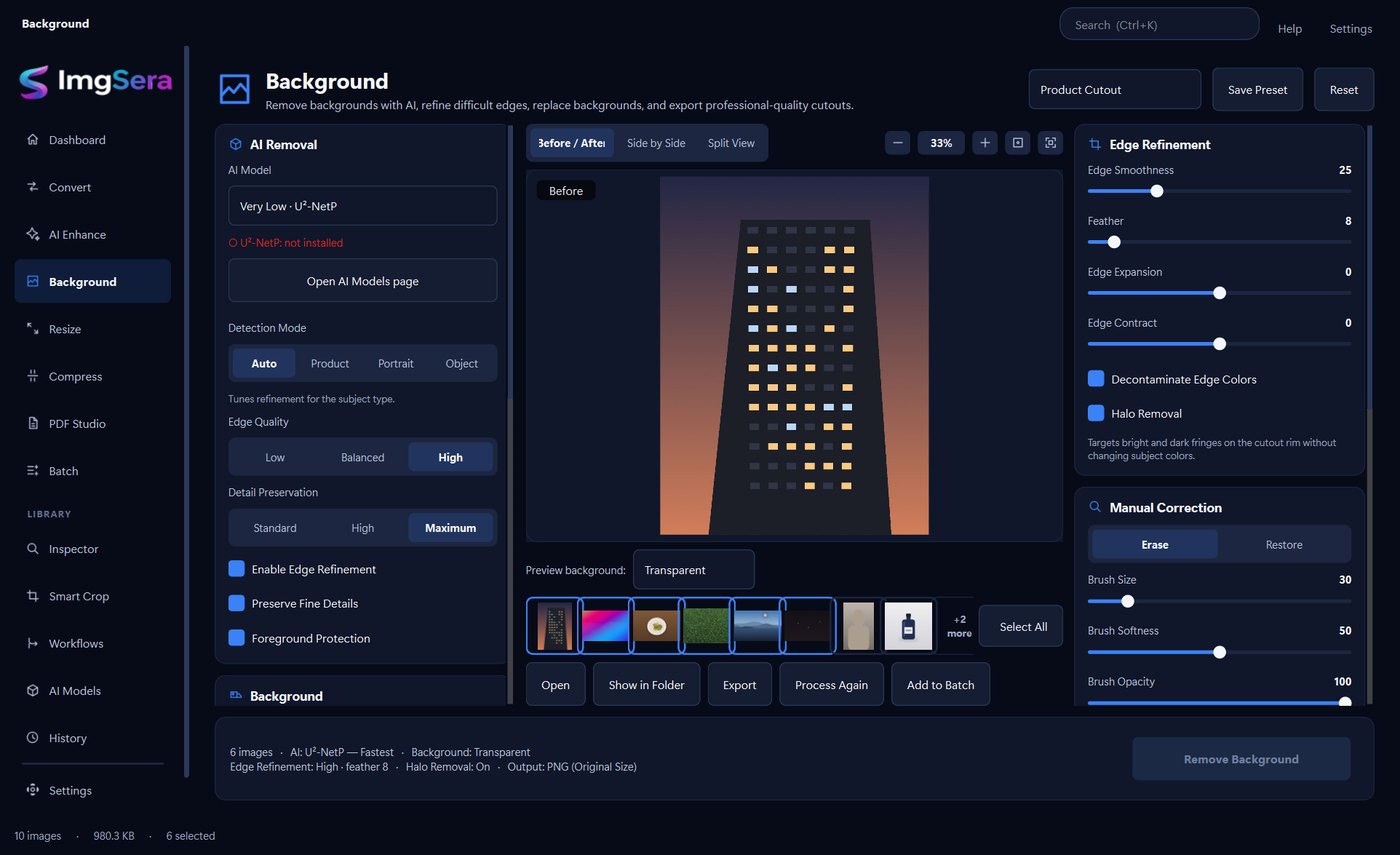Toggle the Foreground Protection checkbox
This screenshot has height=855, width=1400.
pyautogui.click(x=237, y=638)
